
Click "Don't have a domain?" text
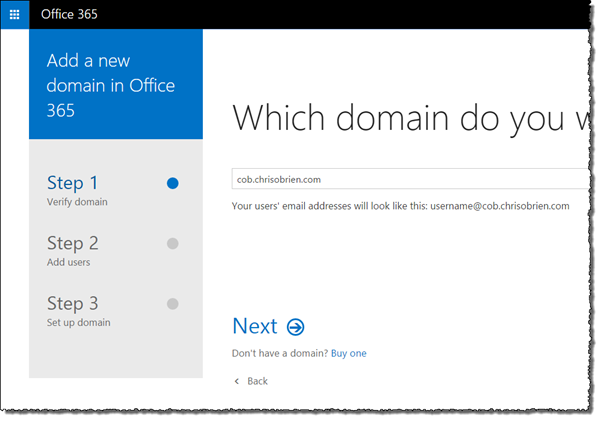click(x=280, y=353)
